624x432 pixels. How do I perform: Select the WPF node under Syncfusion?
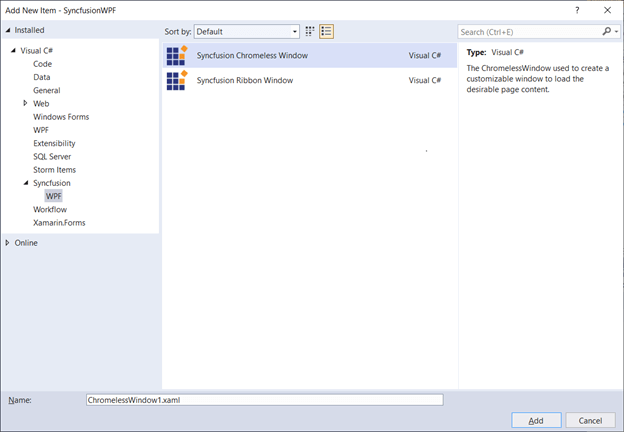[54, 196]
